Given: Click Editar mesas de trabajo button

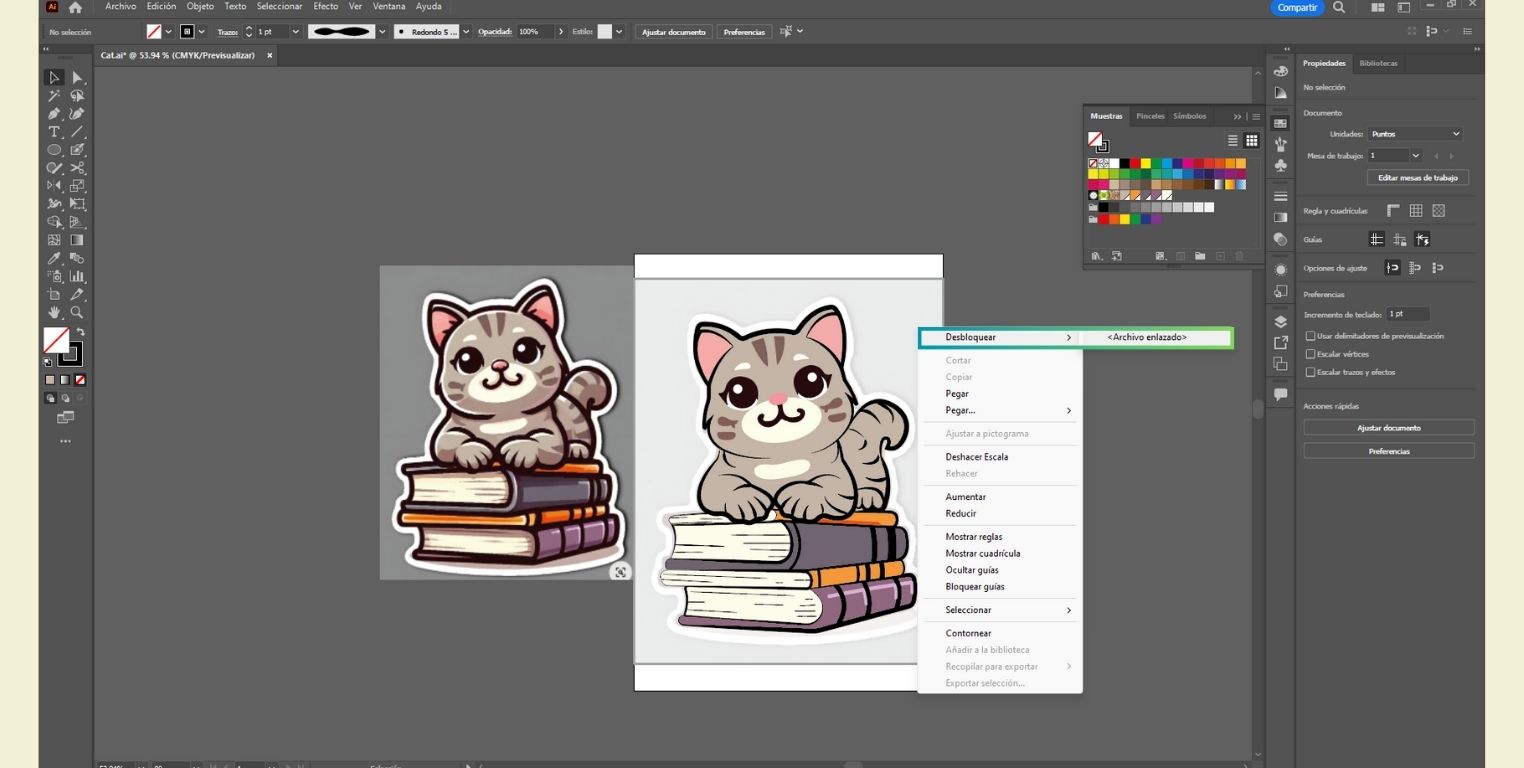Looking at the screenshot, I should (1417, 178).
